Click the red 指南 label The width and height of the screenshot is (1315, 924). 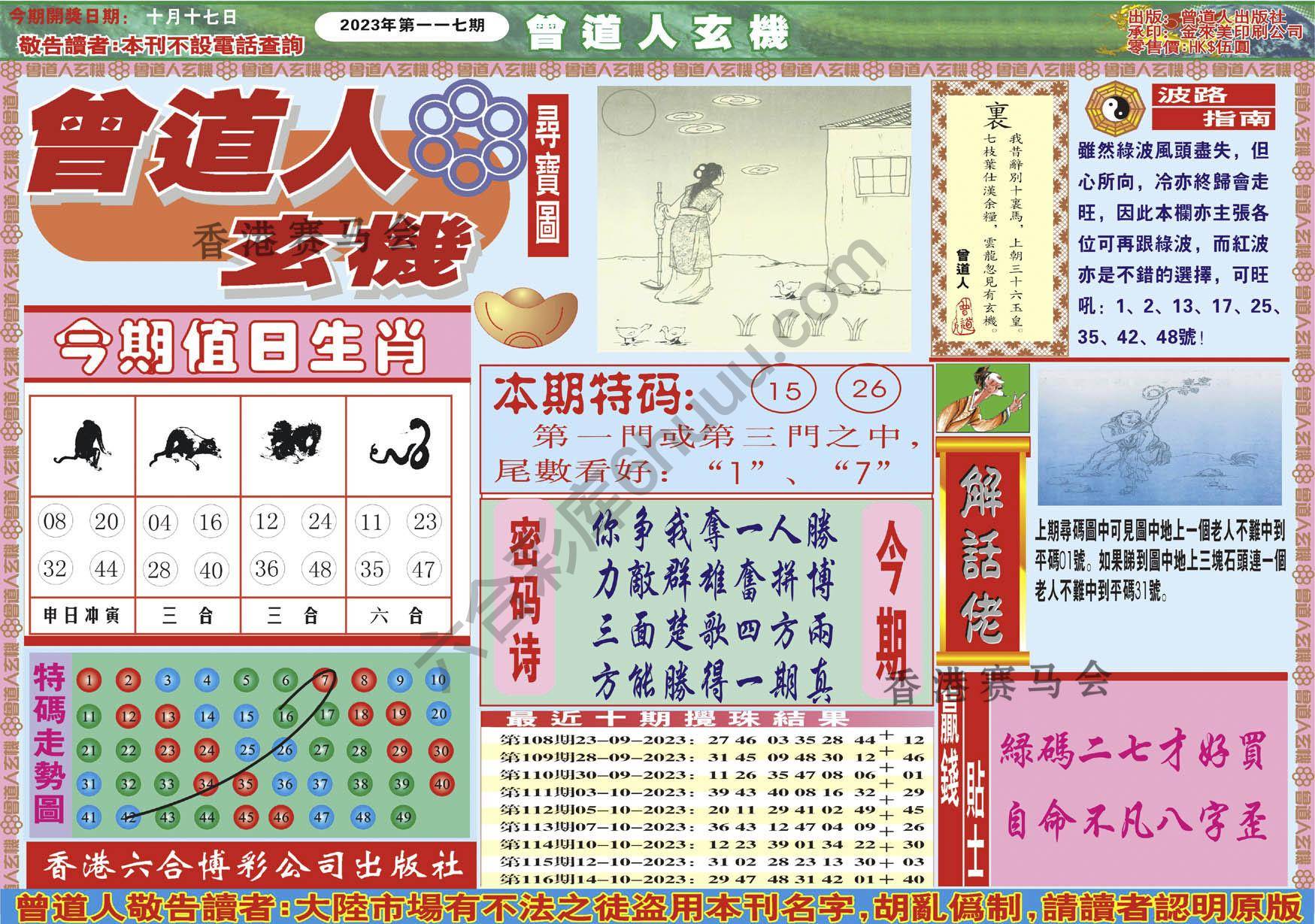coord(1214,119)
